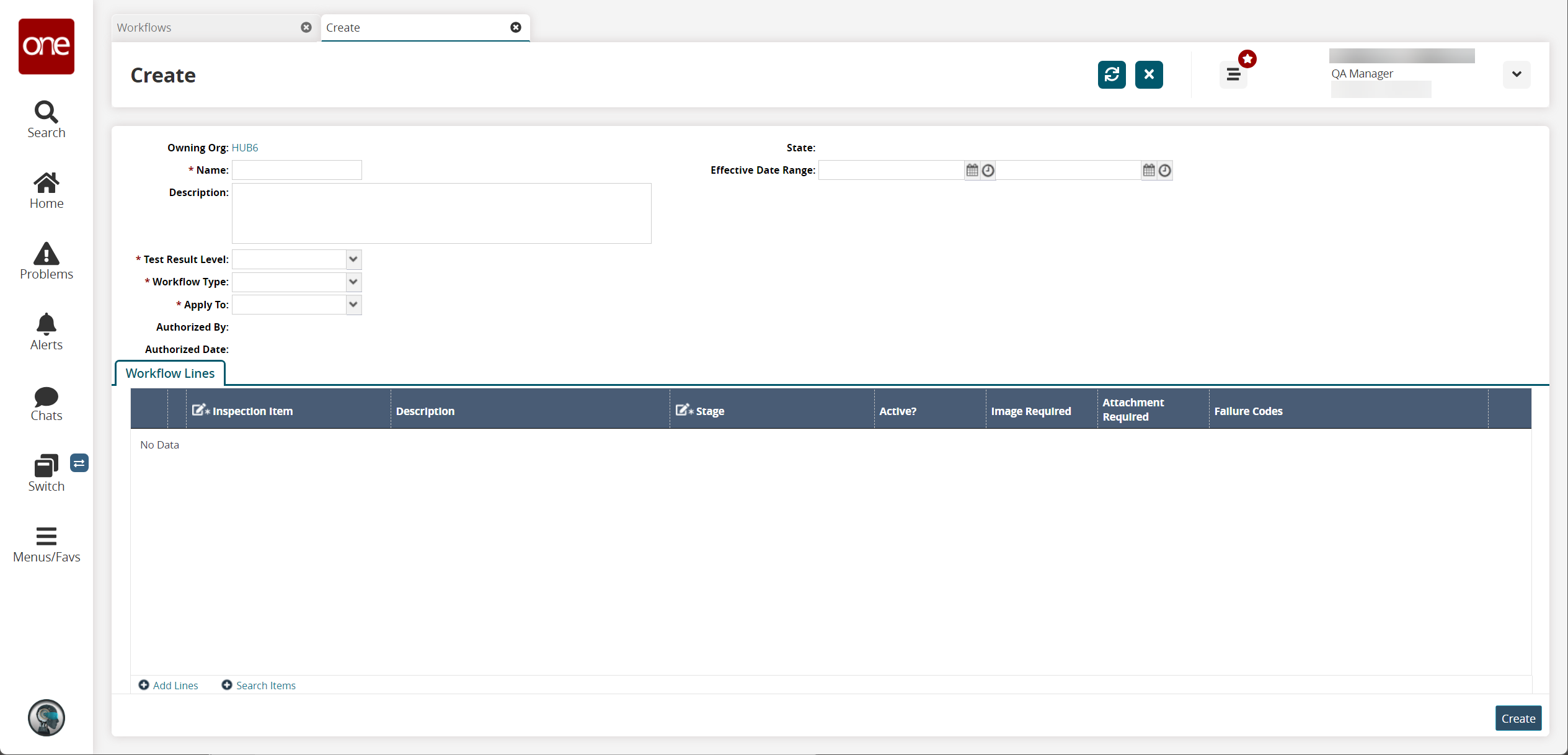The image size is (1568, 755).
Task: Click the red star favorites badge
Action: (x=1247, y=59)
